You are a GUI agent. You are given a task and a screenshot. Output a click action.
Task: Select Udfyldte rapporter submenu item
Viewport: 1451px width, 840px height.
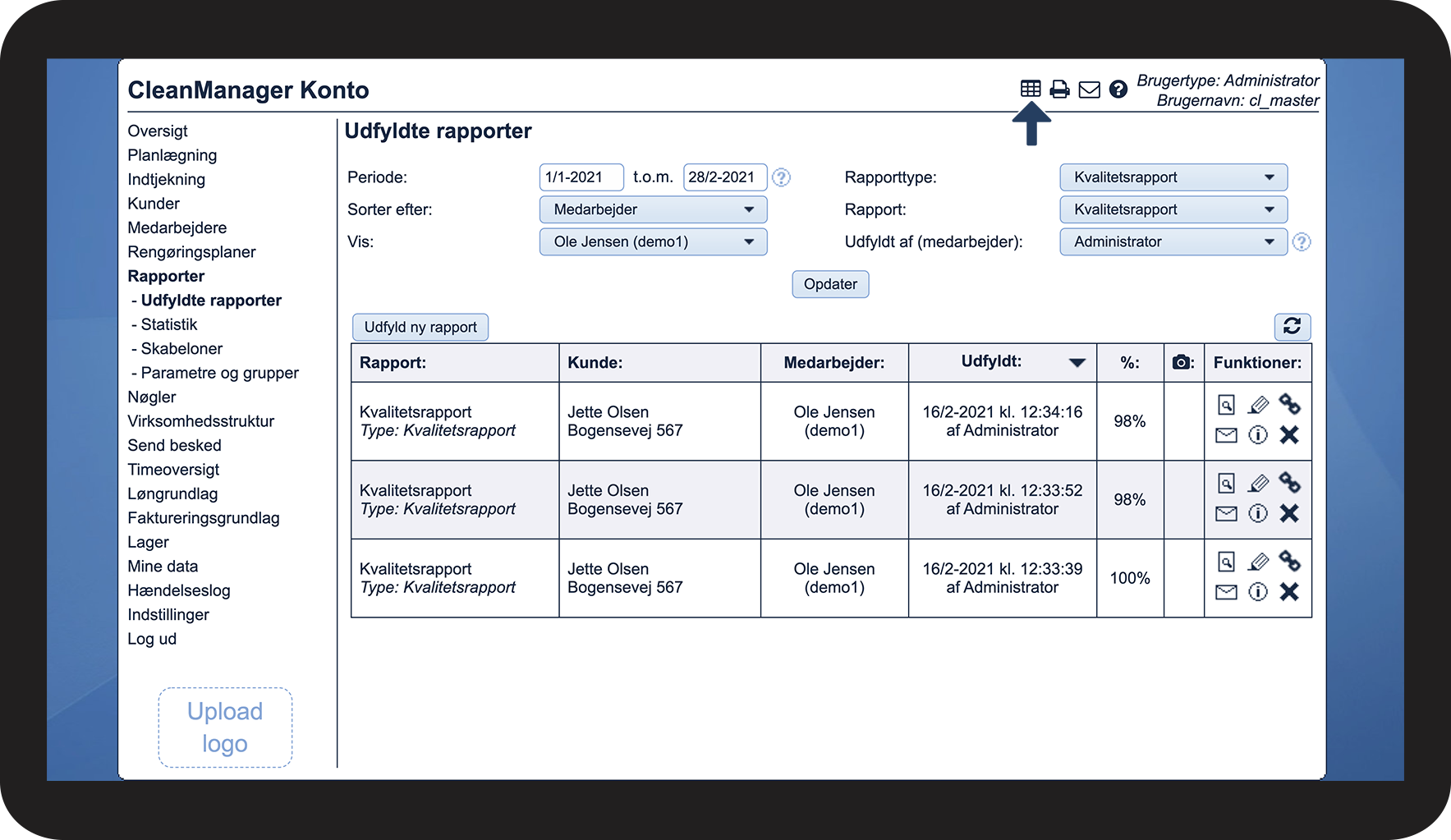click(x=211, y=301)
